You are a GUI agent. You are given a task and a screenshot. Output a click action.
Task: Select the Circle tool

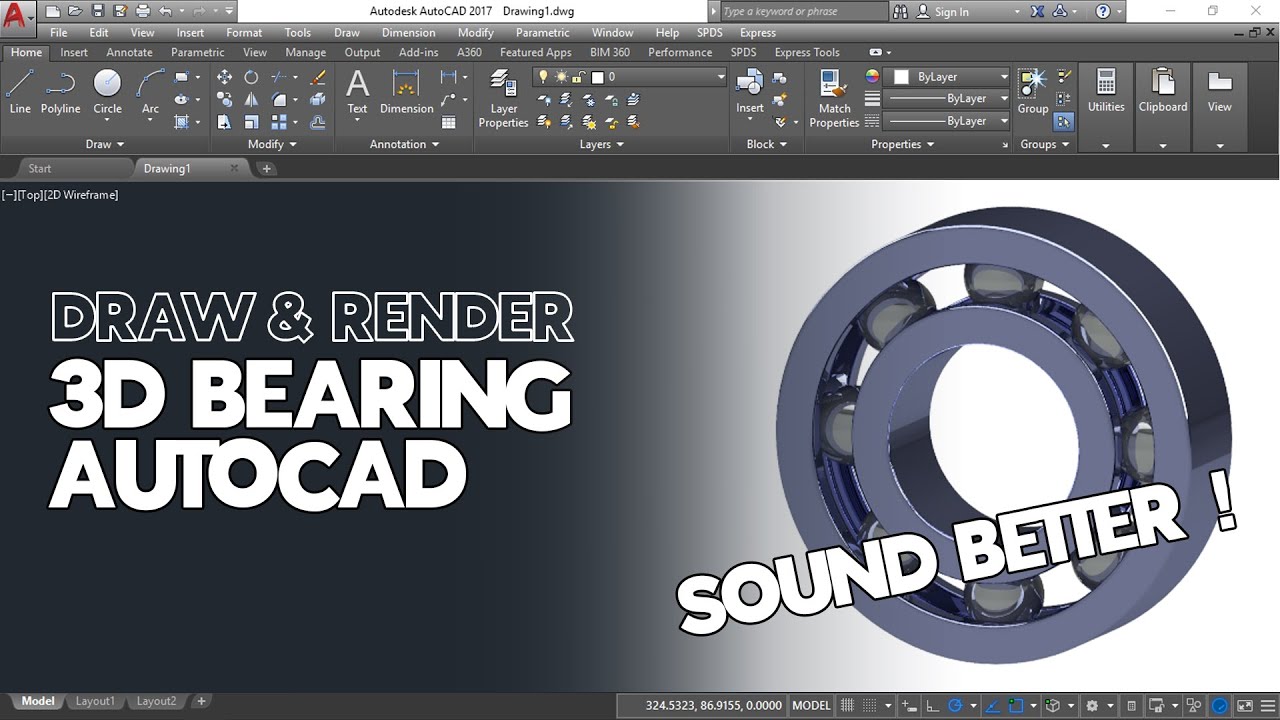point(107,92)
